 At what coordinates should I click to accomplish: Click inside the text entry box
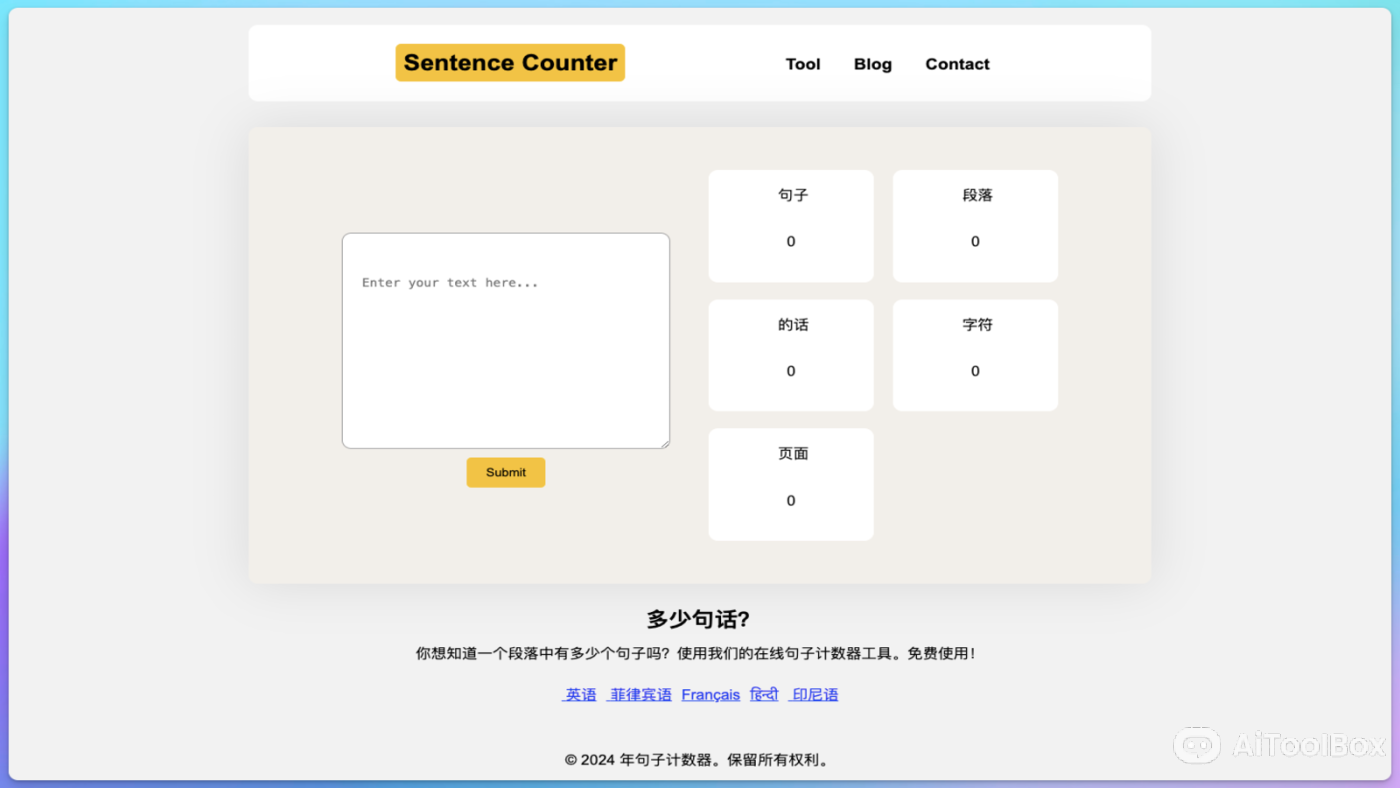(505, 340)
